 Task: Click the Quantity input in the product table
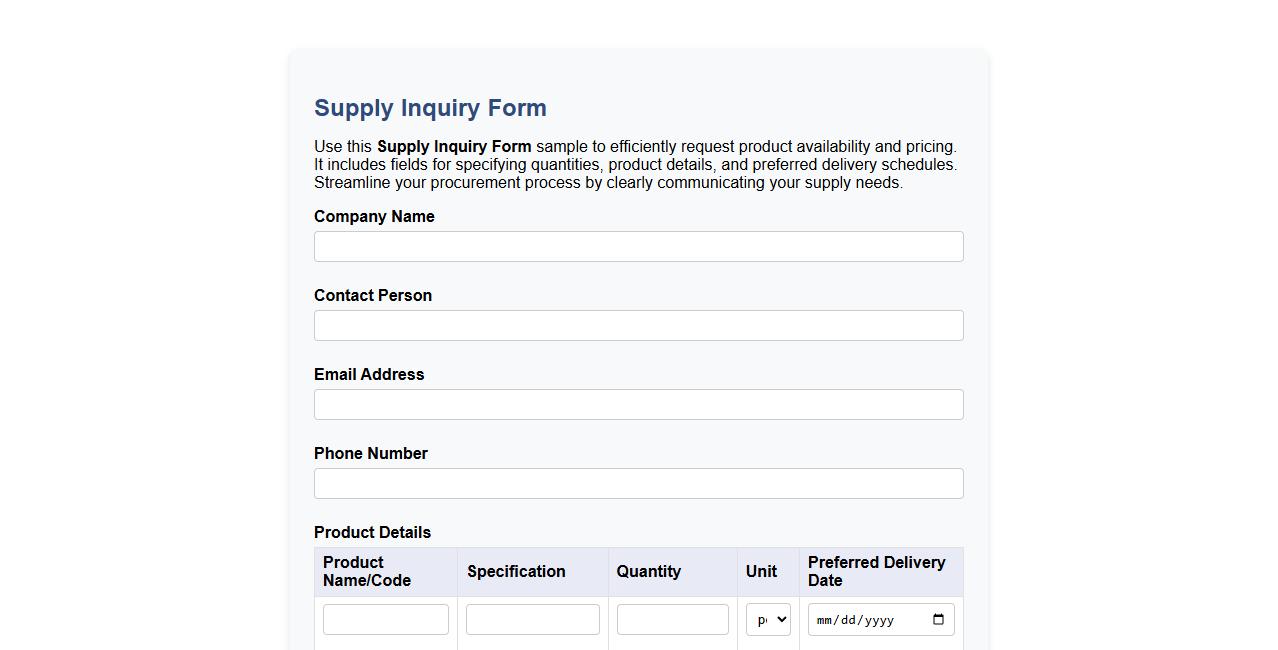(672, 619)
